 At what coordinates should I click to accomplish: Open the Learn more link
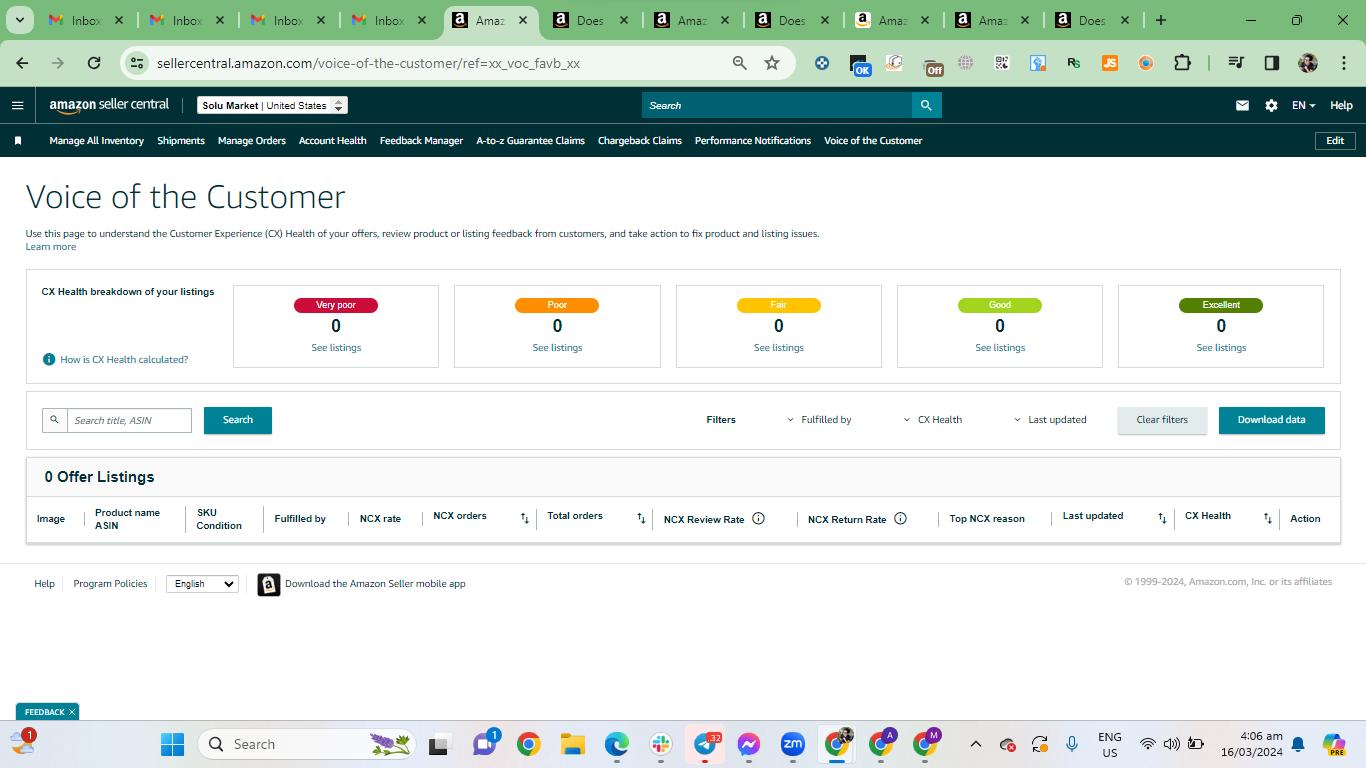(51, 247)
